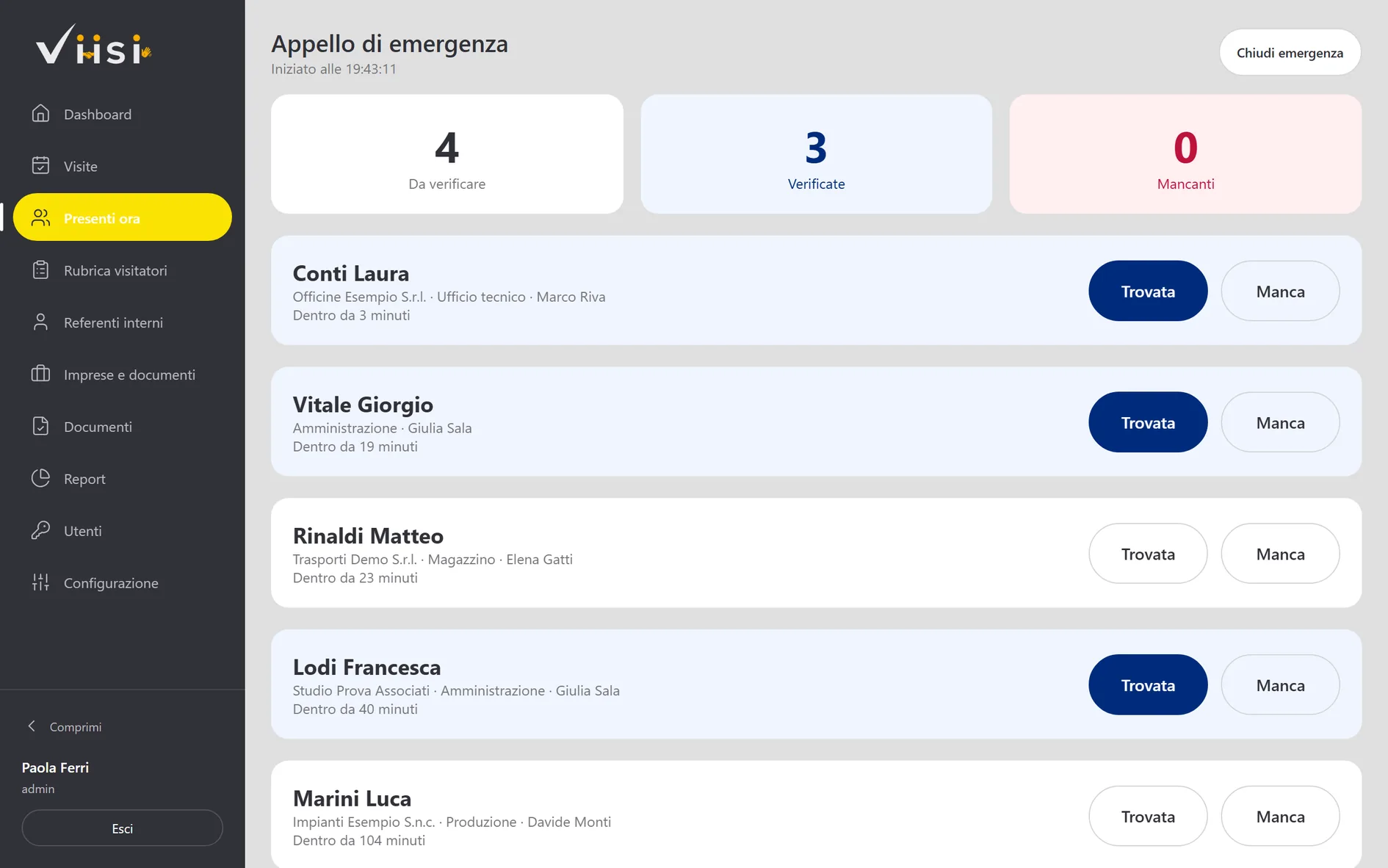Click the Visite calendar icon
The width and height of the screenshot is (1388, 868).
(41, 166)
